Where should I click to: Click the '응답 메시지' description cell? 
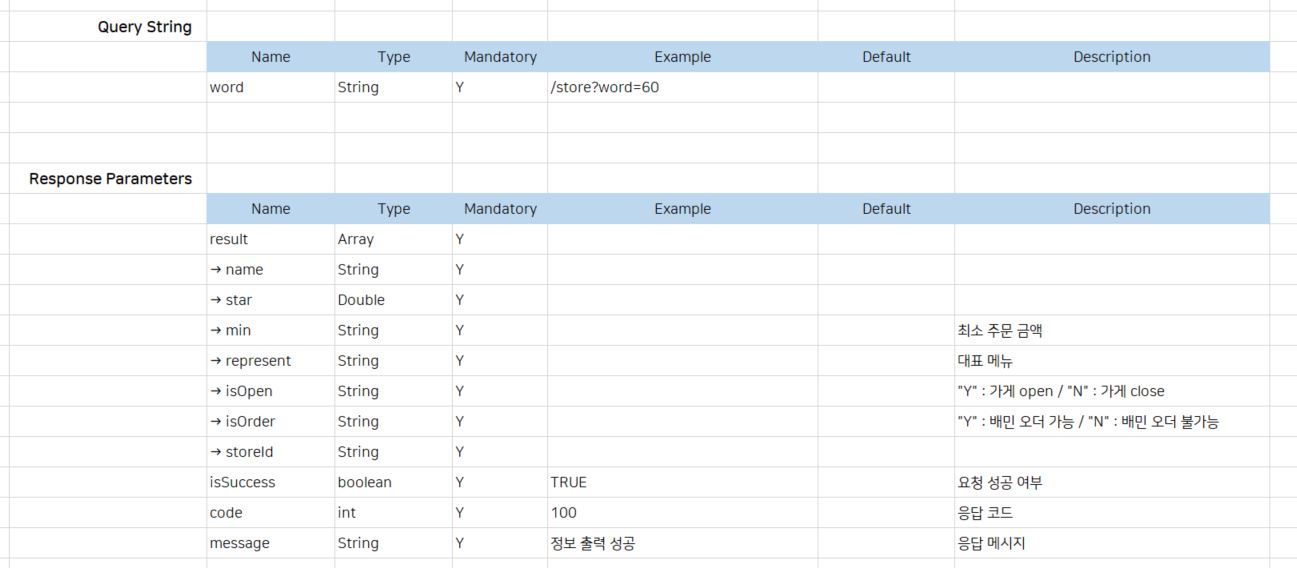[992, 544]
